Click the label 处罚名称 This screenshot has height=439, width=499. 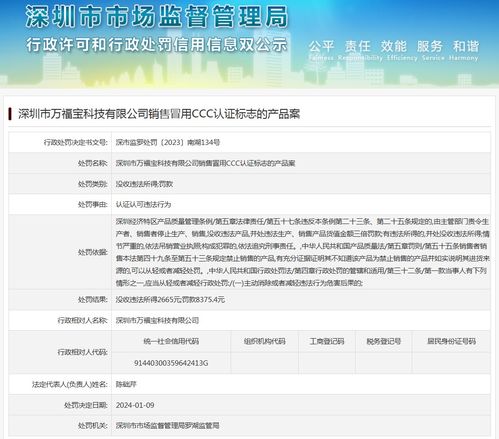(x=93, y=163)
